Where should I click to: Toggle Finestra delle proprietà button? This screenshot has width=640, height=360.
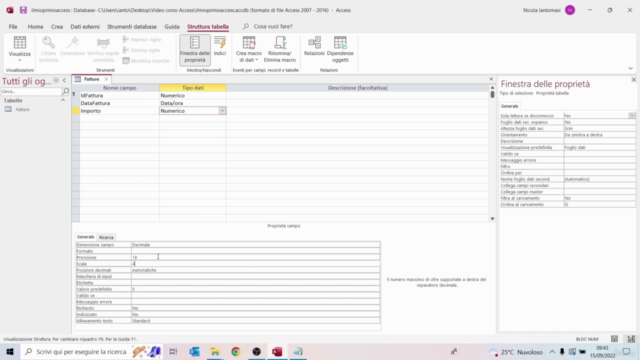point(195,49)
